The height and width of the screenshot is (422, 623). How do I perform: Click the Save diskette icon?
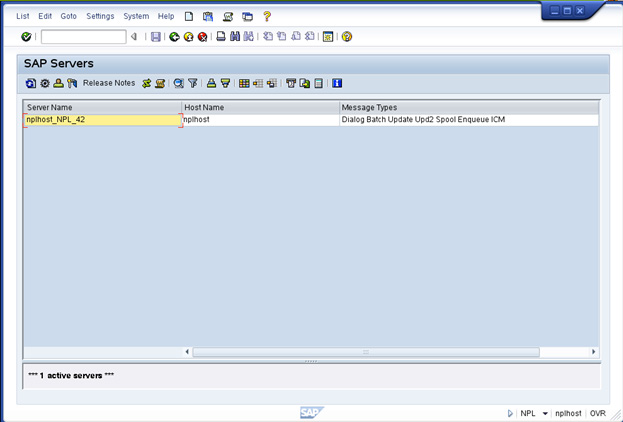click(x=155, y=37)
